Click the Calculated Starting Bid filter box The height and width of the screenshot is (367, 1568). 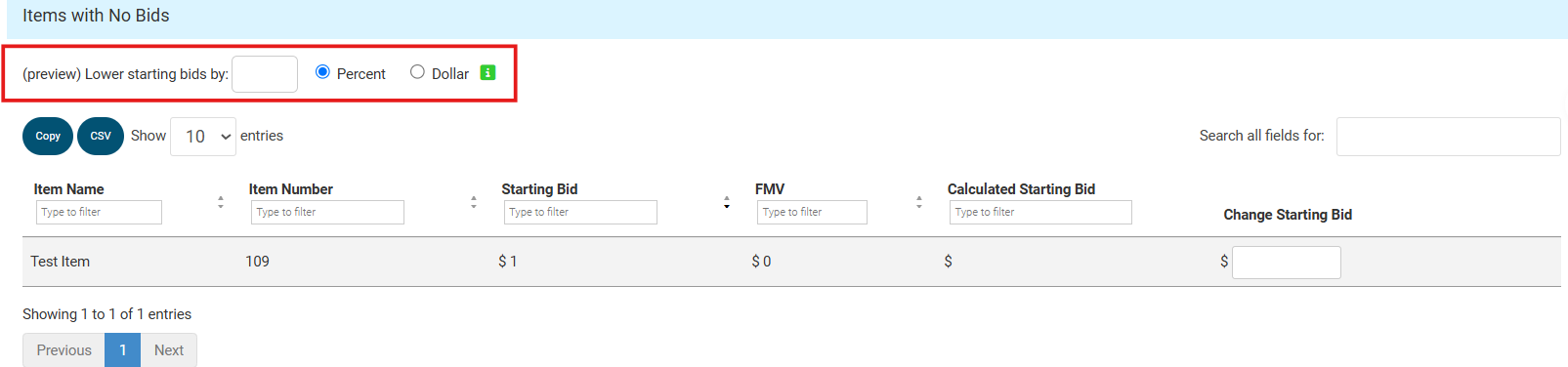tap(1041, 212)
